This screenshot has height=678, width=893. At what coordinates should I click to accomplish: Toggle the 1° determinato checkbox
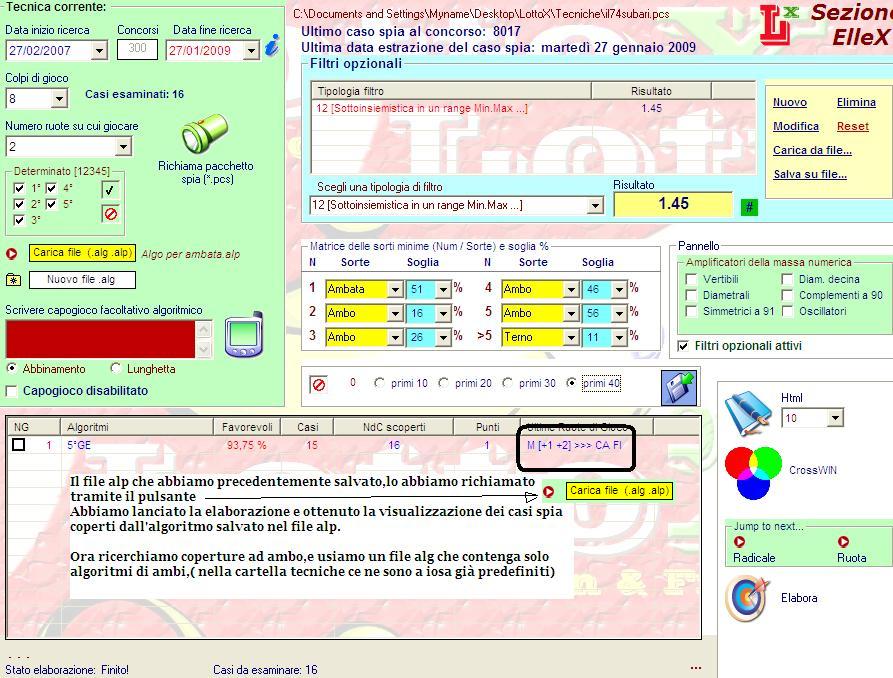19,188
